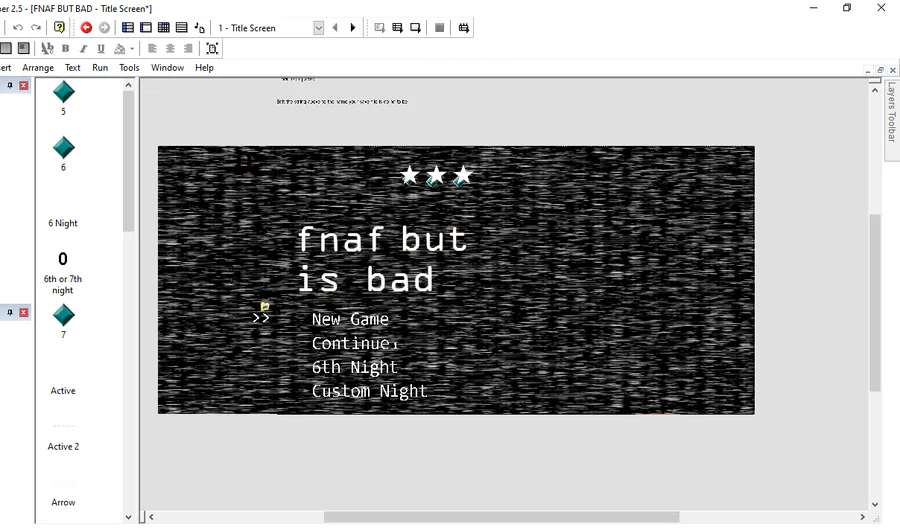
Task: Open the frame selector dropdown
Action: pyautogui.click(x=319, y=28)
